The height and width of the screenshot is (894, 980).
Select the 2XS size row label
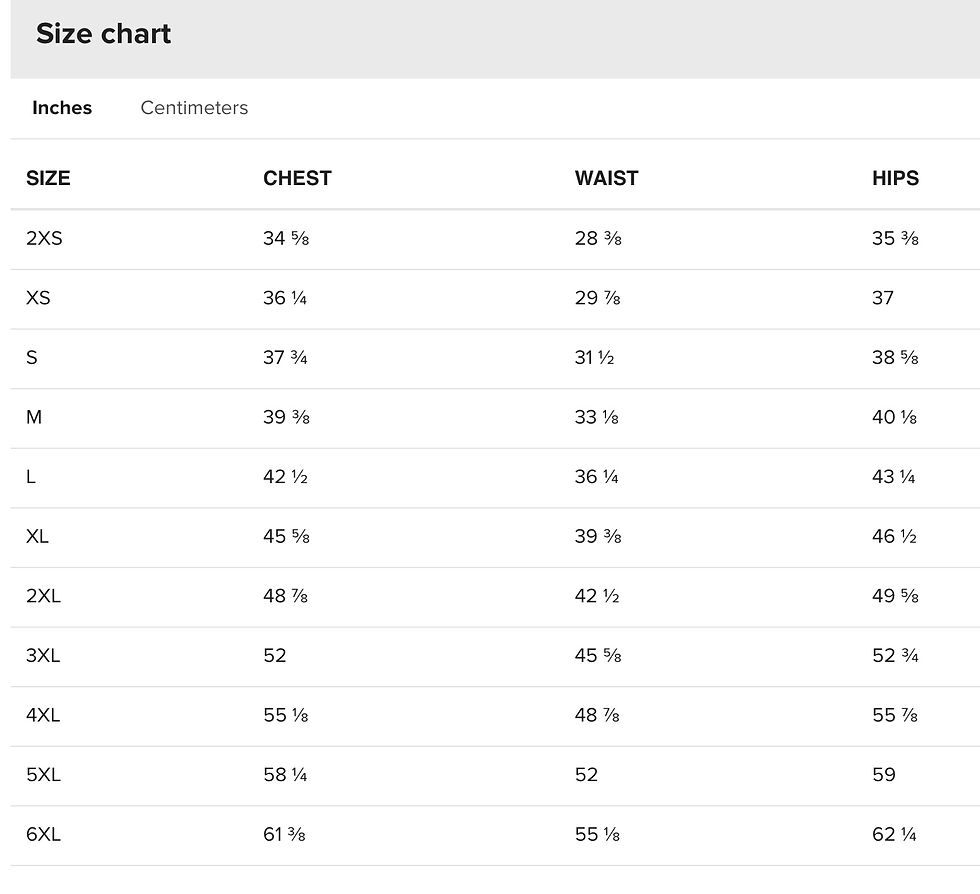(x=44, y=238)
